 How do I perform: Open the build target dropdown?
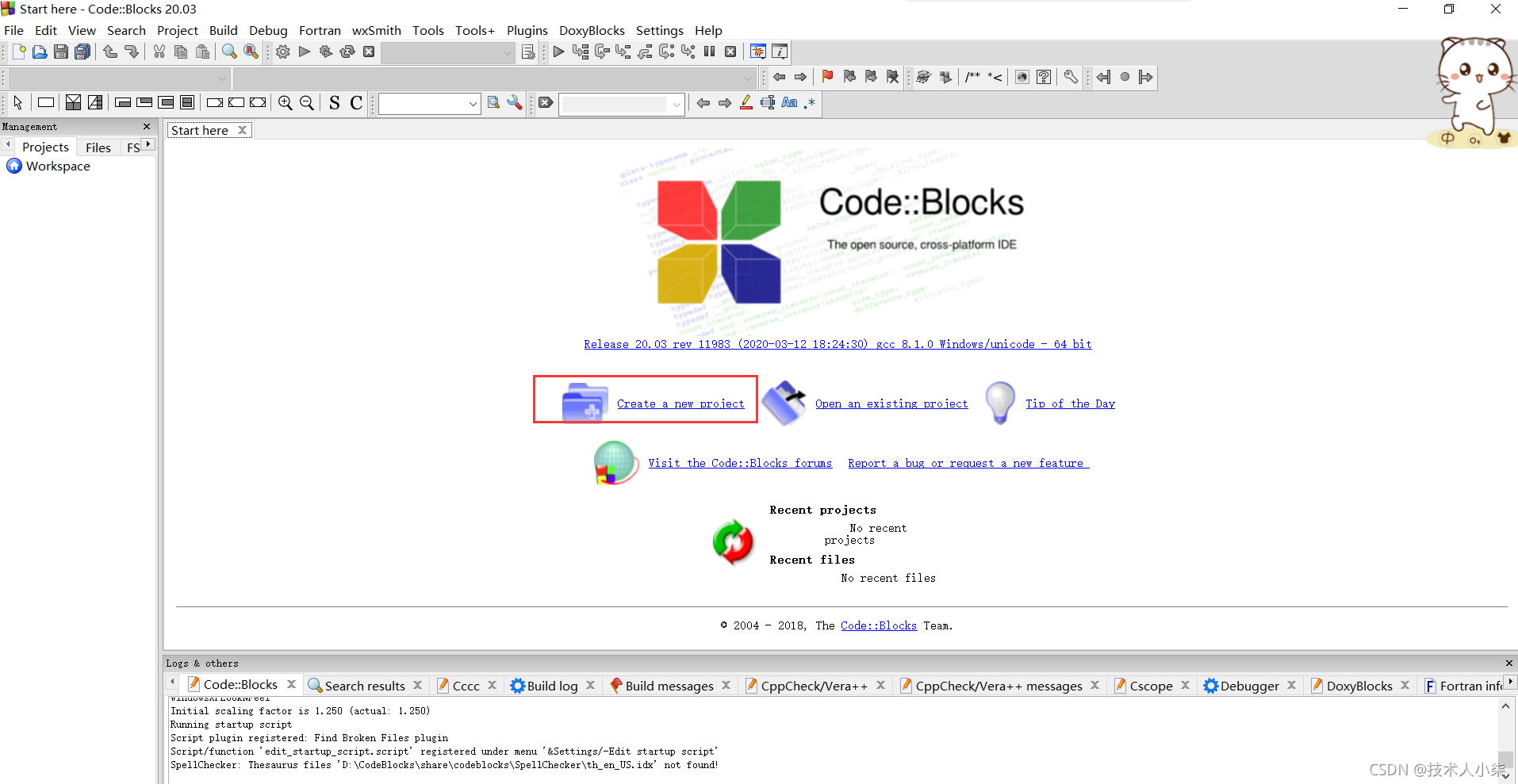[x=448, y=52]
